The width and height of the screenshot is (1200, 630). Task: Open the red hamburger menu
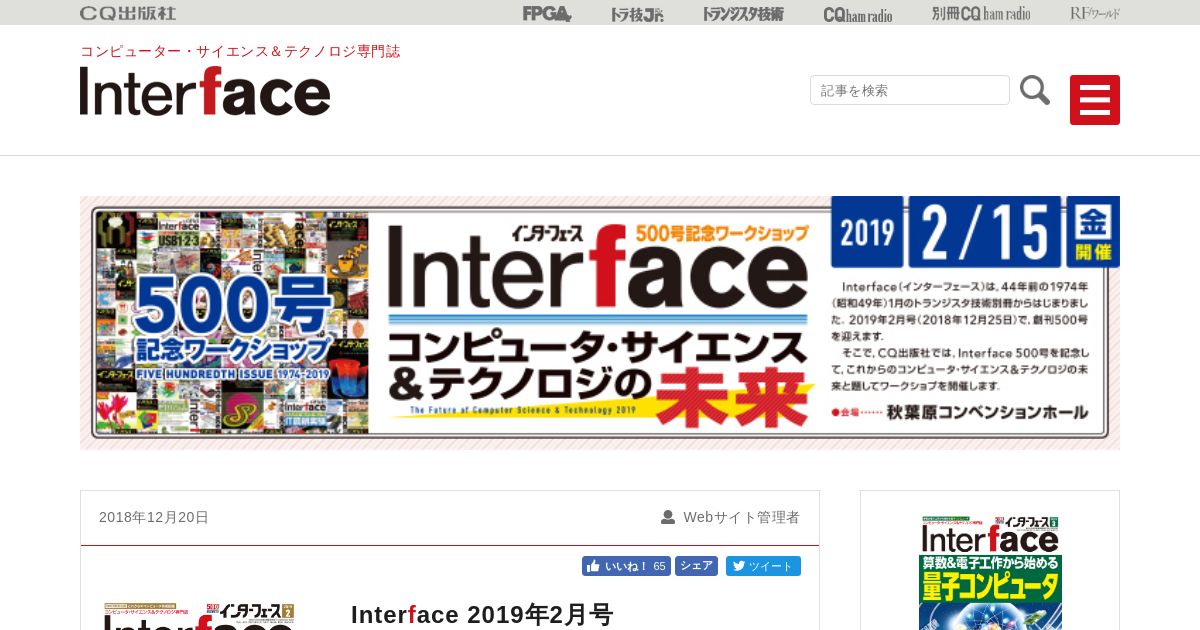click(x=1095, y=100)
